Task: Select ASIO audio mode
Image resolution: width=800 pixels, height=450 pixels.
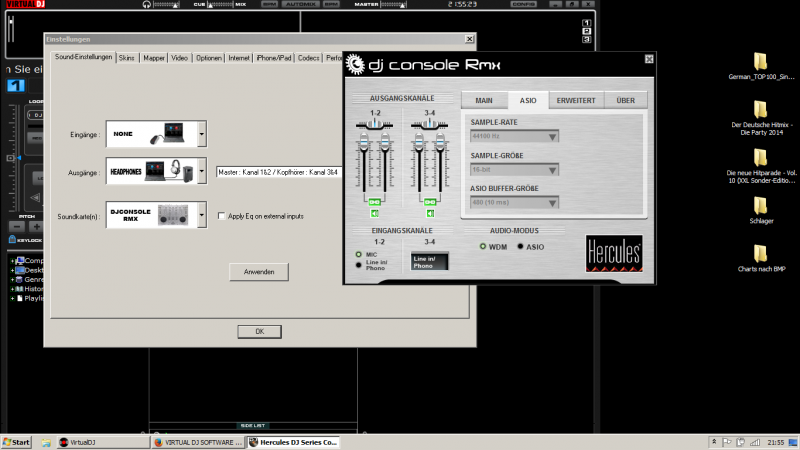Action: (520, 246)
